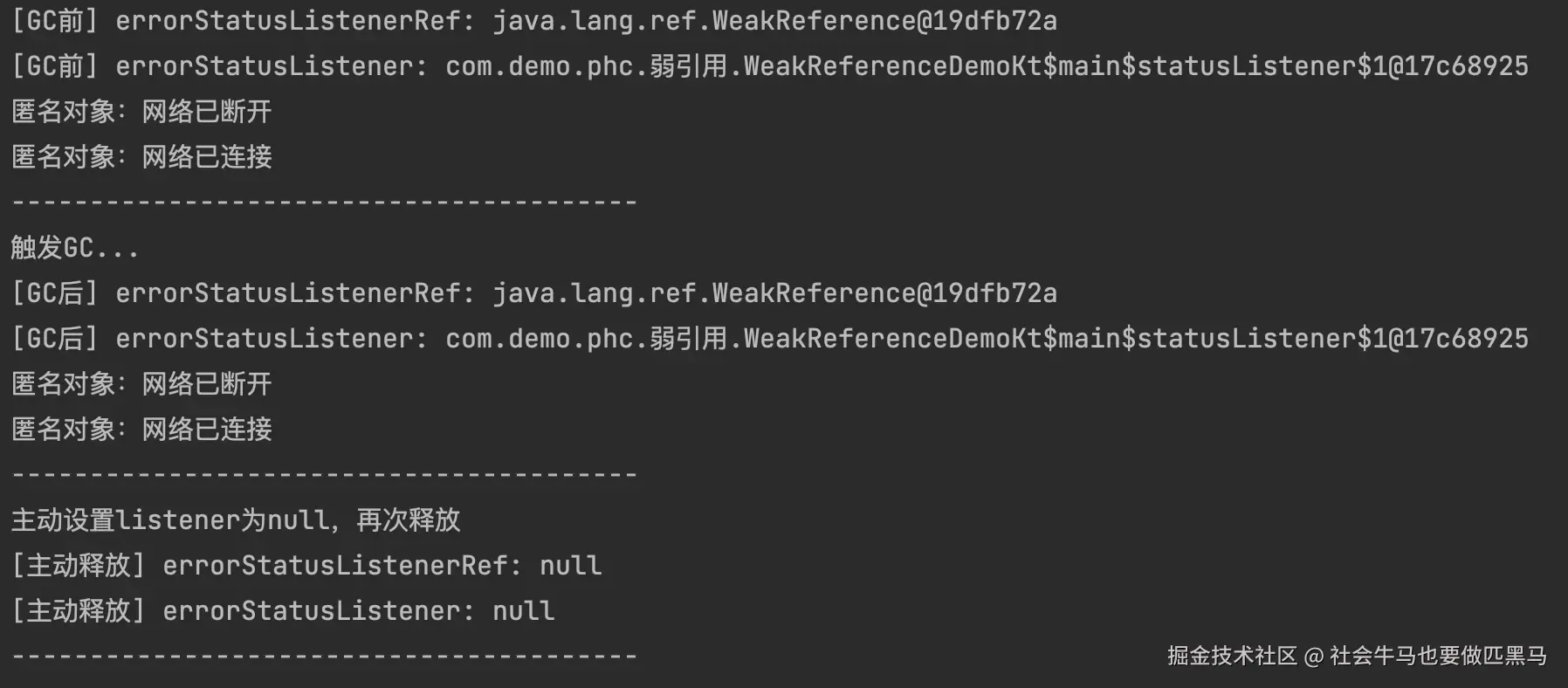Click 网络已连接 line after GC后 output

[141, 430]
